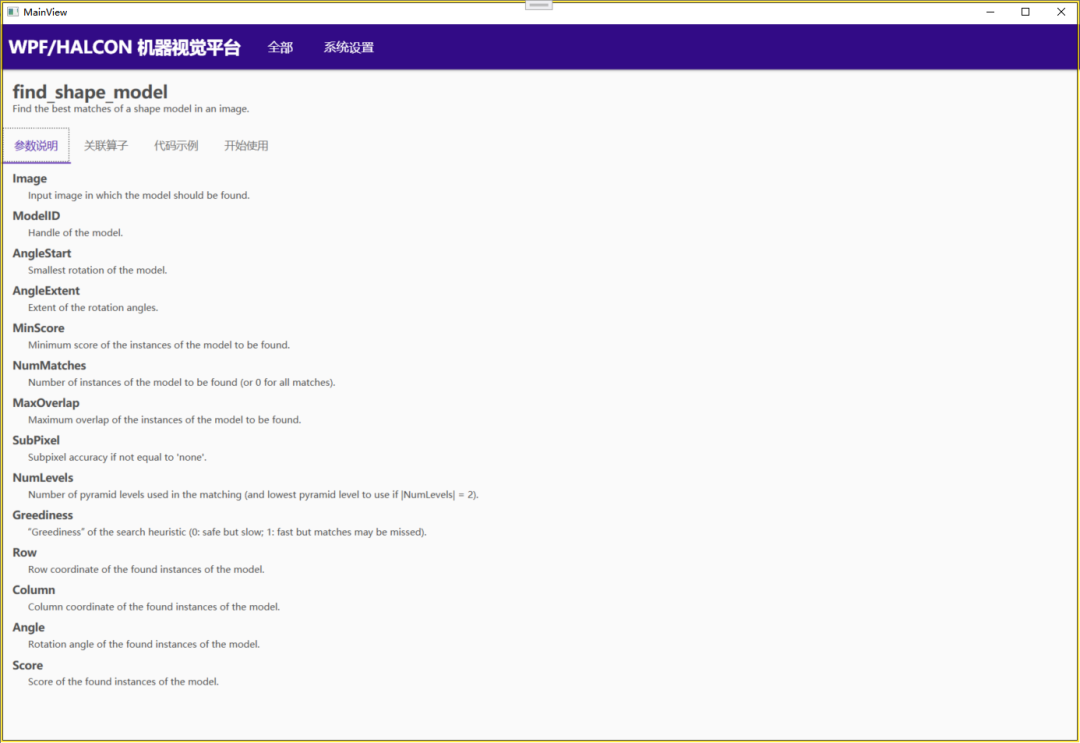Image resolution: width=1080 pixels, height=743 pixels.
Task: Open the 开始使用 tab
Action: 246,145
